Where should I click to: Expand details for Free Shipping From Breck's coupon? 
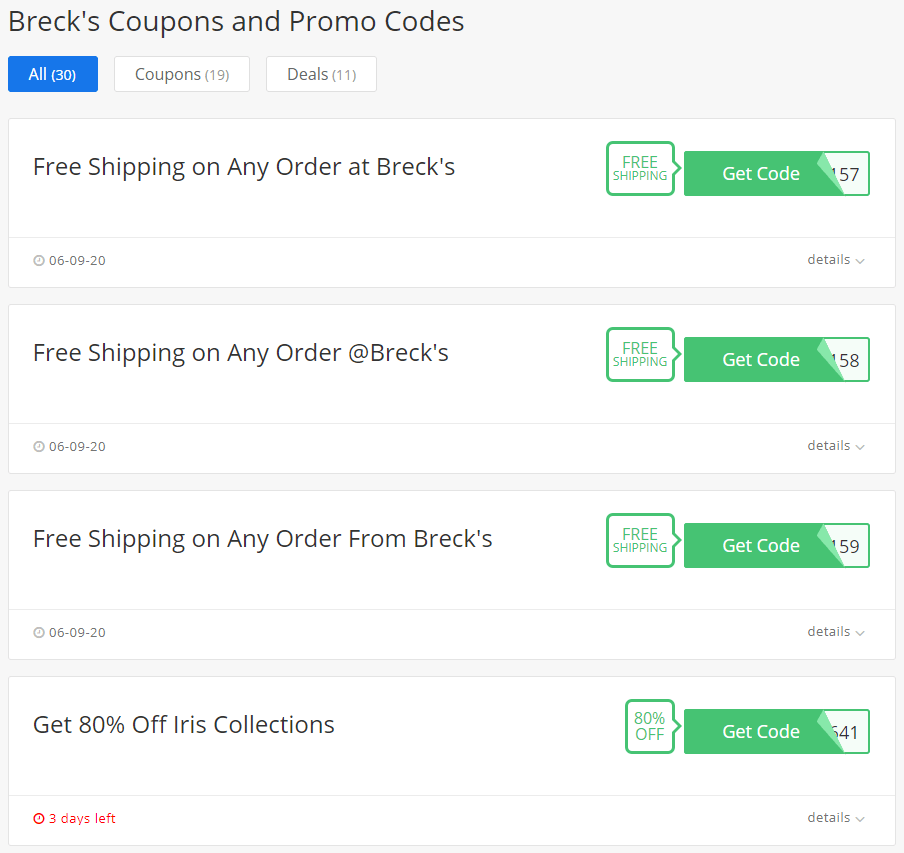835,632
